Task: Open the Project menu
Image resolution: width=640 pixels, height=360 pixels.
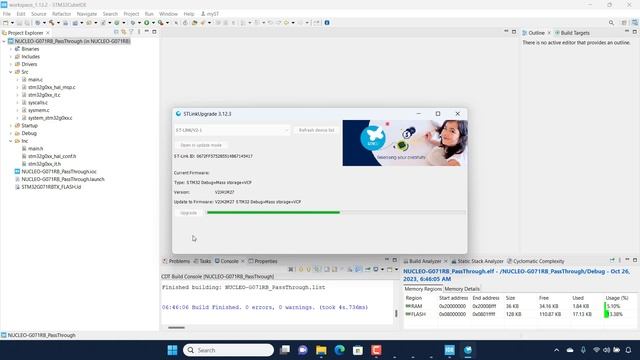Action: point(131,14)
